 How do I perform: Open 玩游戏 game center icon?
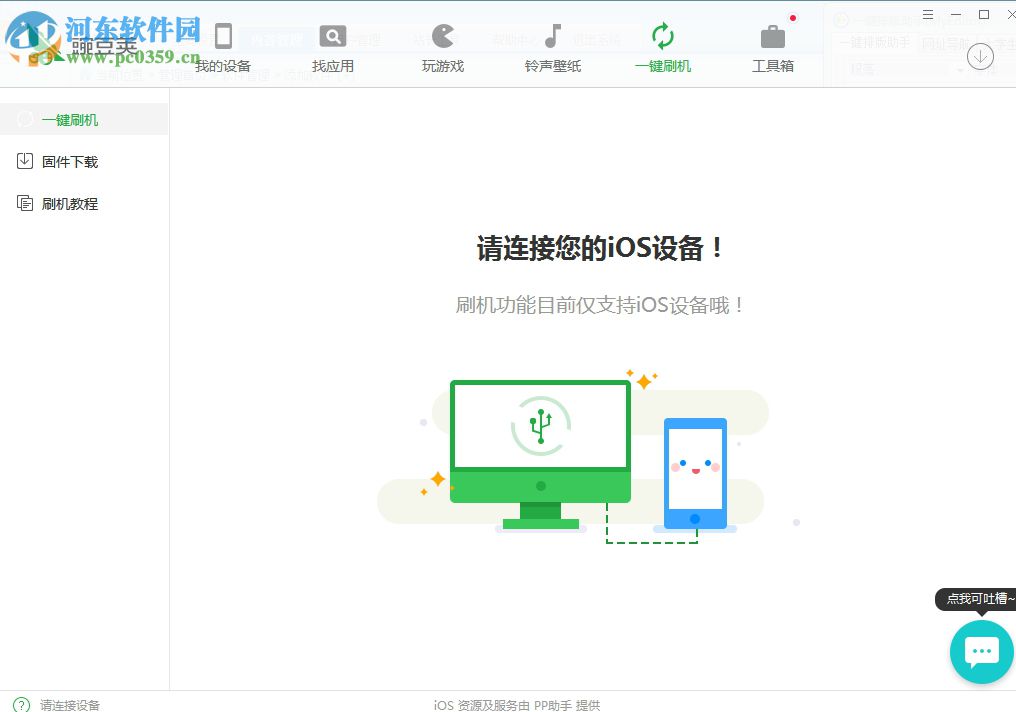coord(442,45)
